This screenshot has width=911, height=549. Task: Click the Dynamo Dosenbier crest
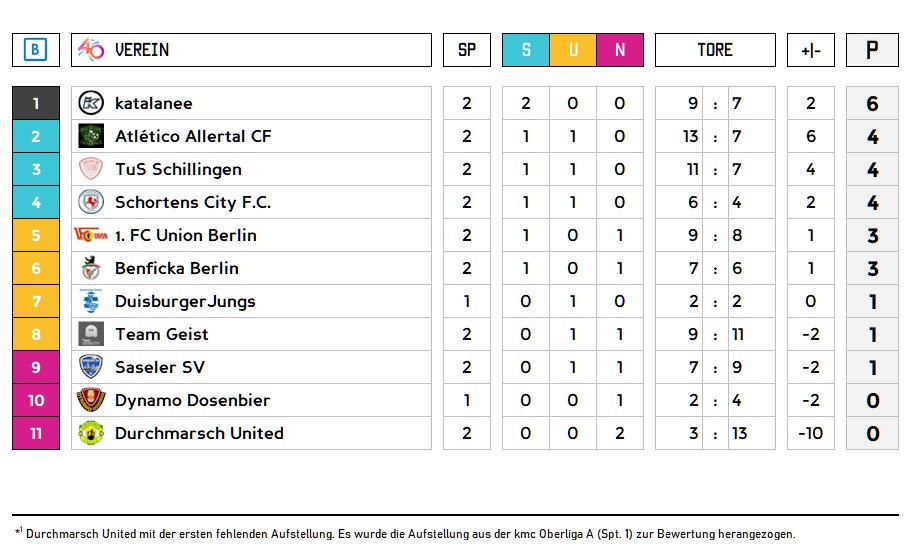[x=91, y=400]
